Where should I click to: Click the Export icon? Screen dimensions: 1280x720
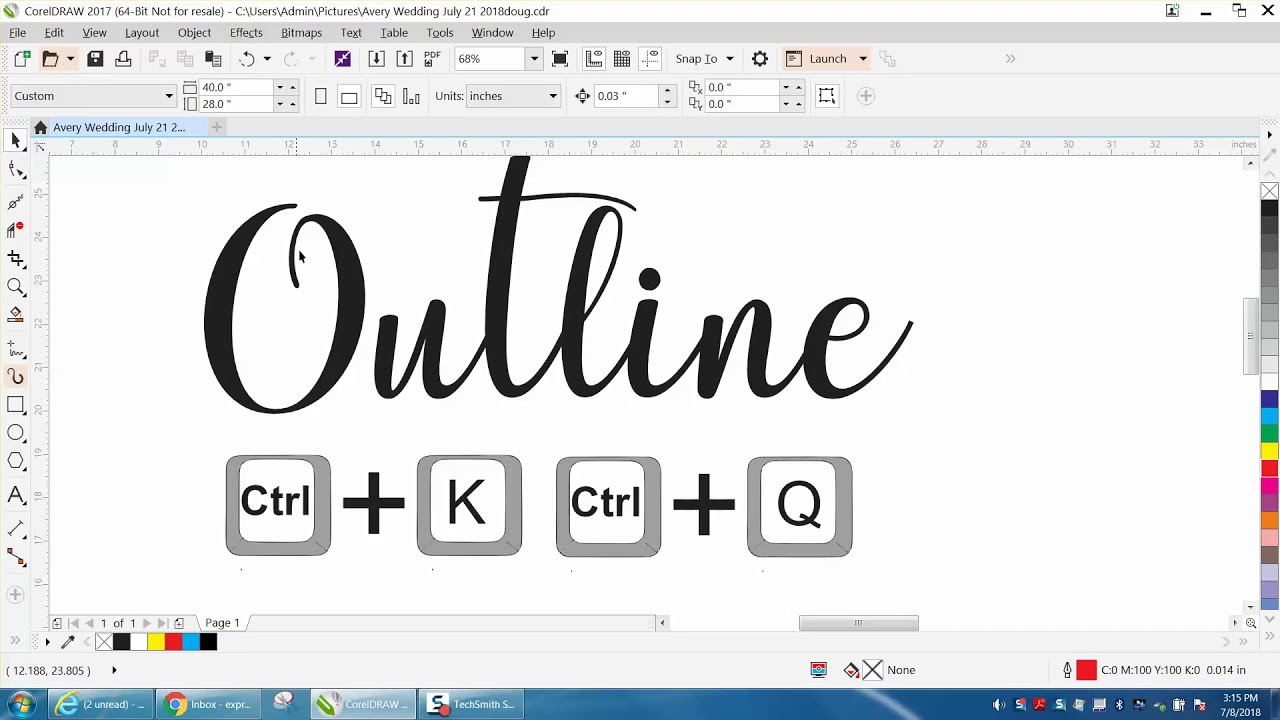(404, 59)
